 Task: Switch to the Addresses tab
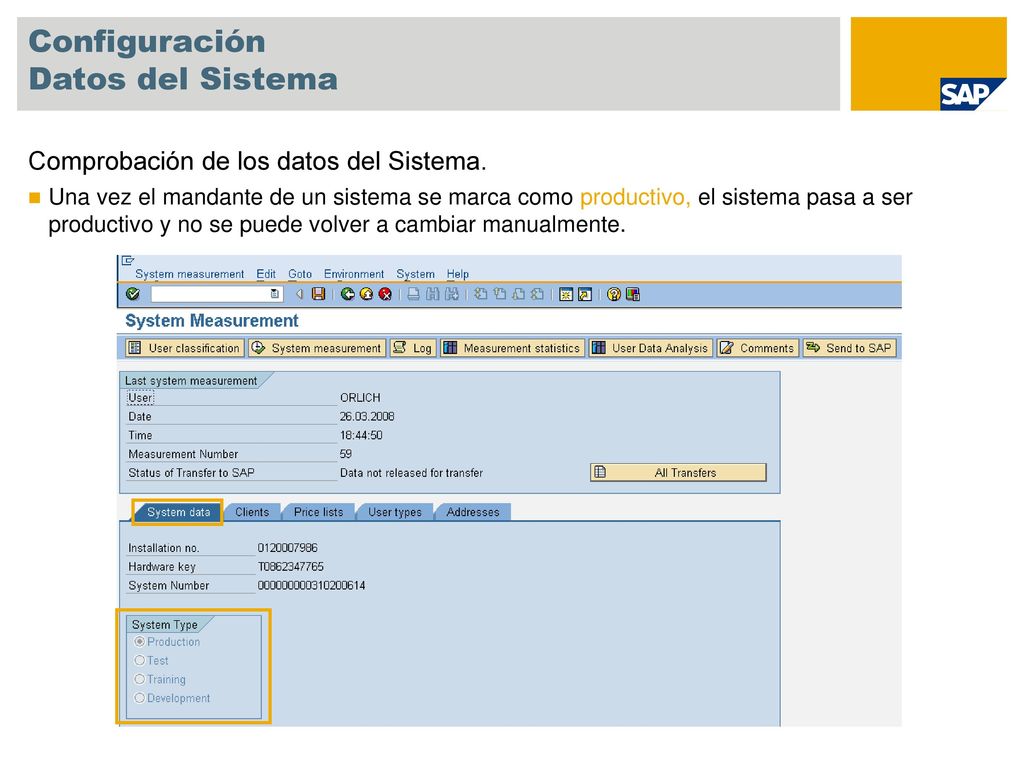click(473, 512)
